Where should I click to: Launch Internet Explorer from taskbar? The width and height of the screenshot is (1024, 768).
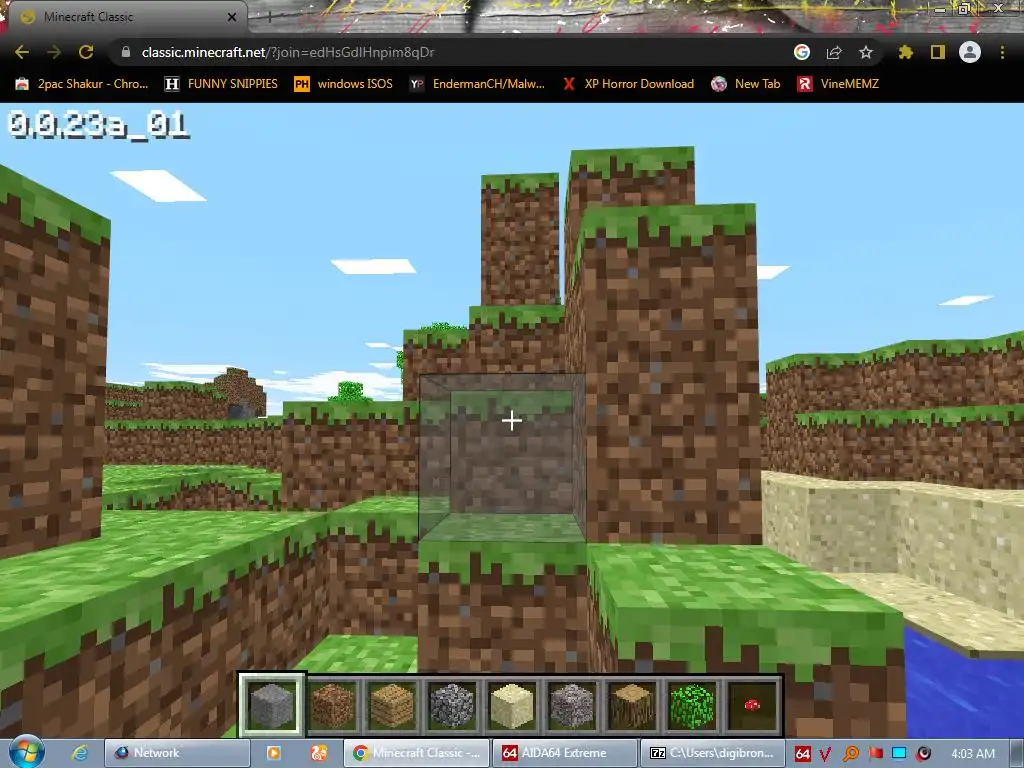point(80,753)
